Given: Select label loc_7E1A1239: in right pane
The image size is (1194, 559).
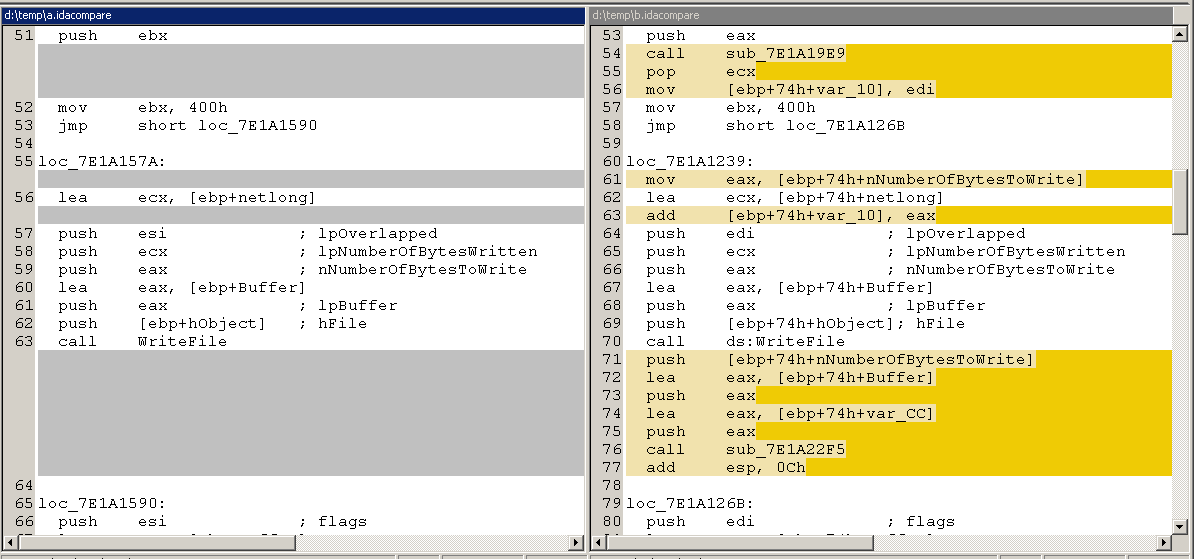Looking at the screenshot, I should point(690,161).
